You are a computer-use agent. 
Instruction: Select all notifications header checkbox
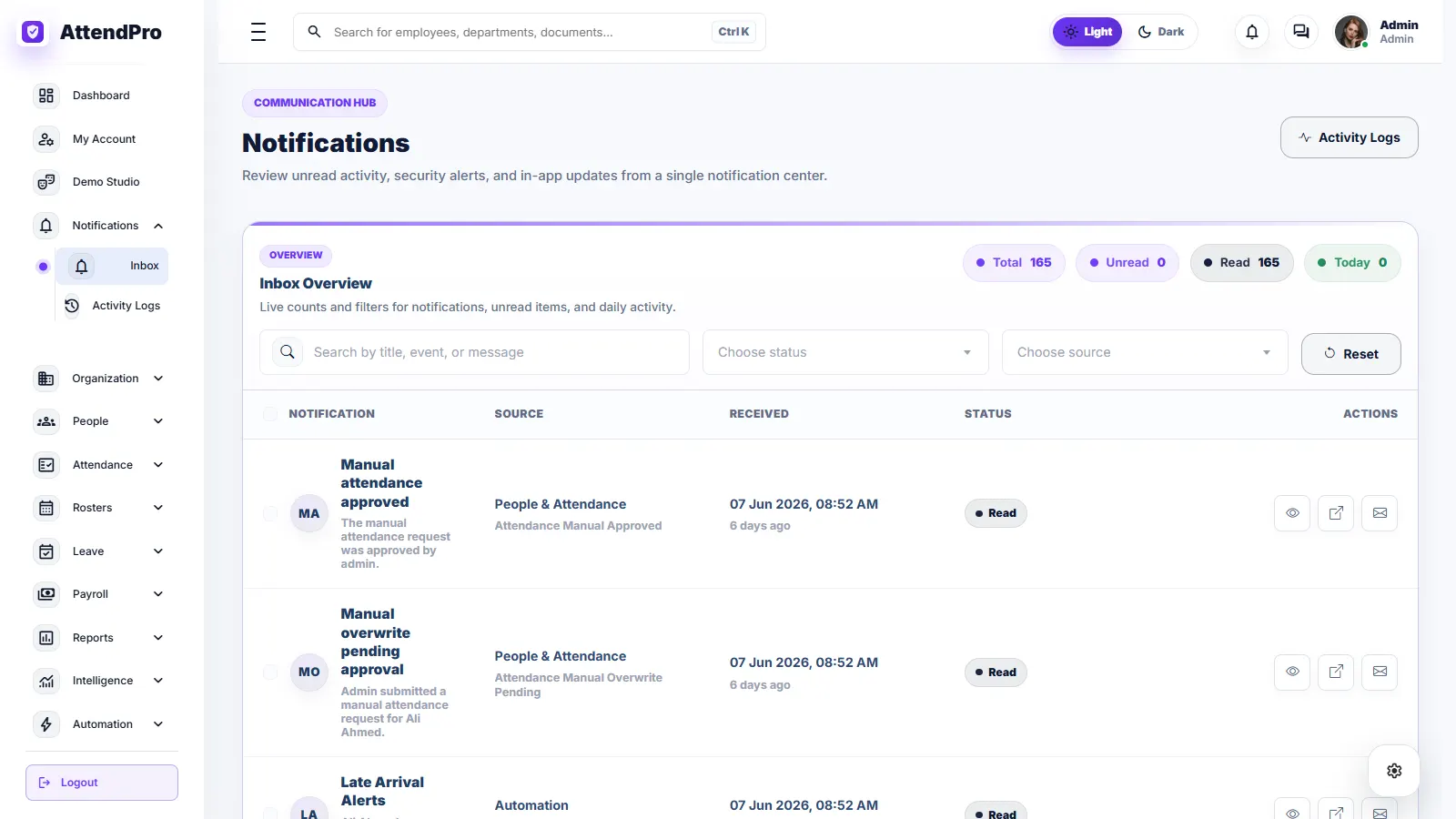(270, 414)
